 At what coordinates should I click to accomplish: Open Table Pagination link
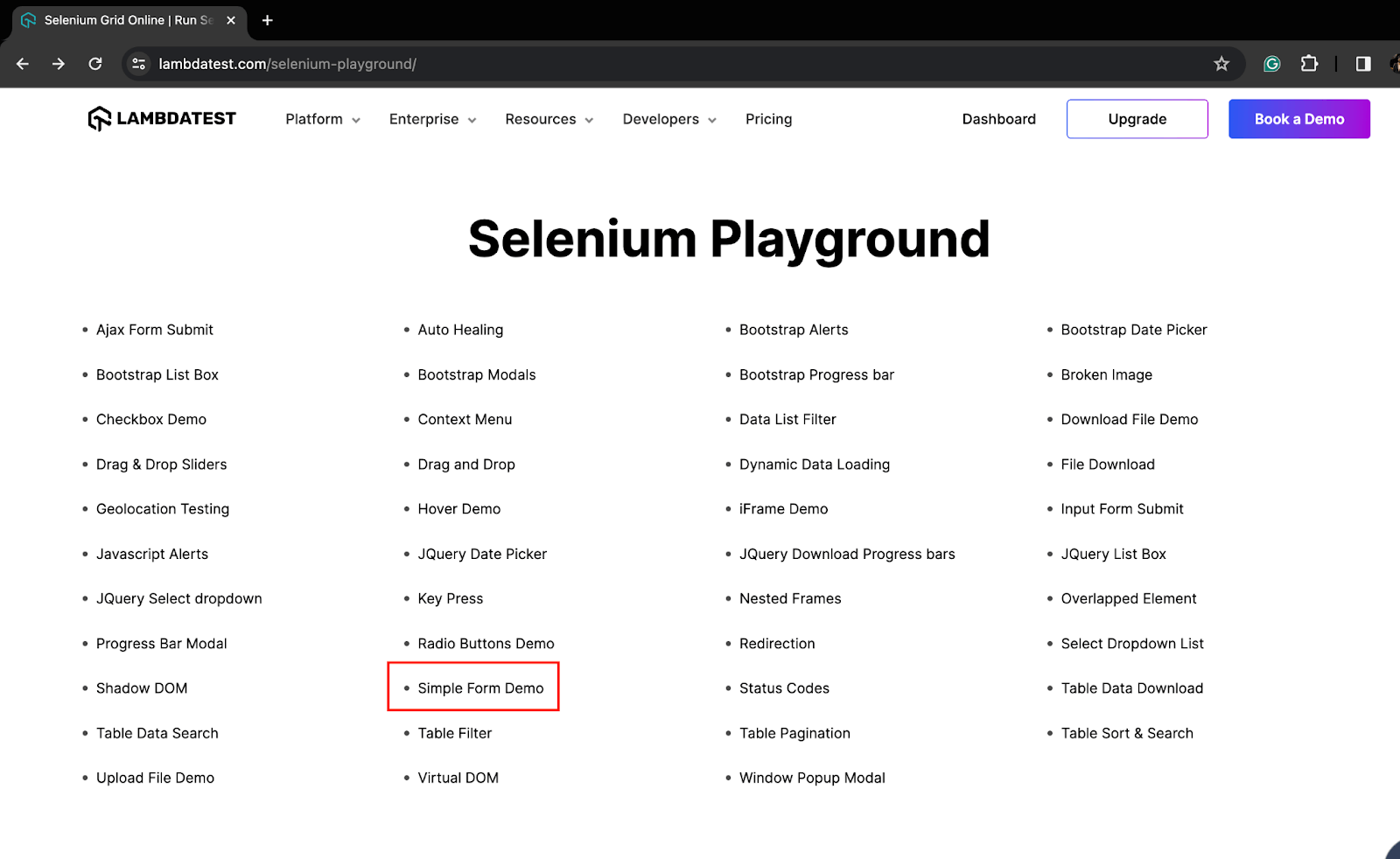tap(794, 733)
